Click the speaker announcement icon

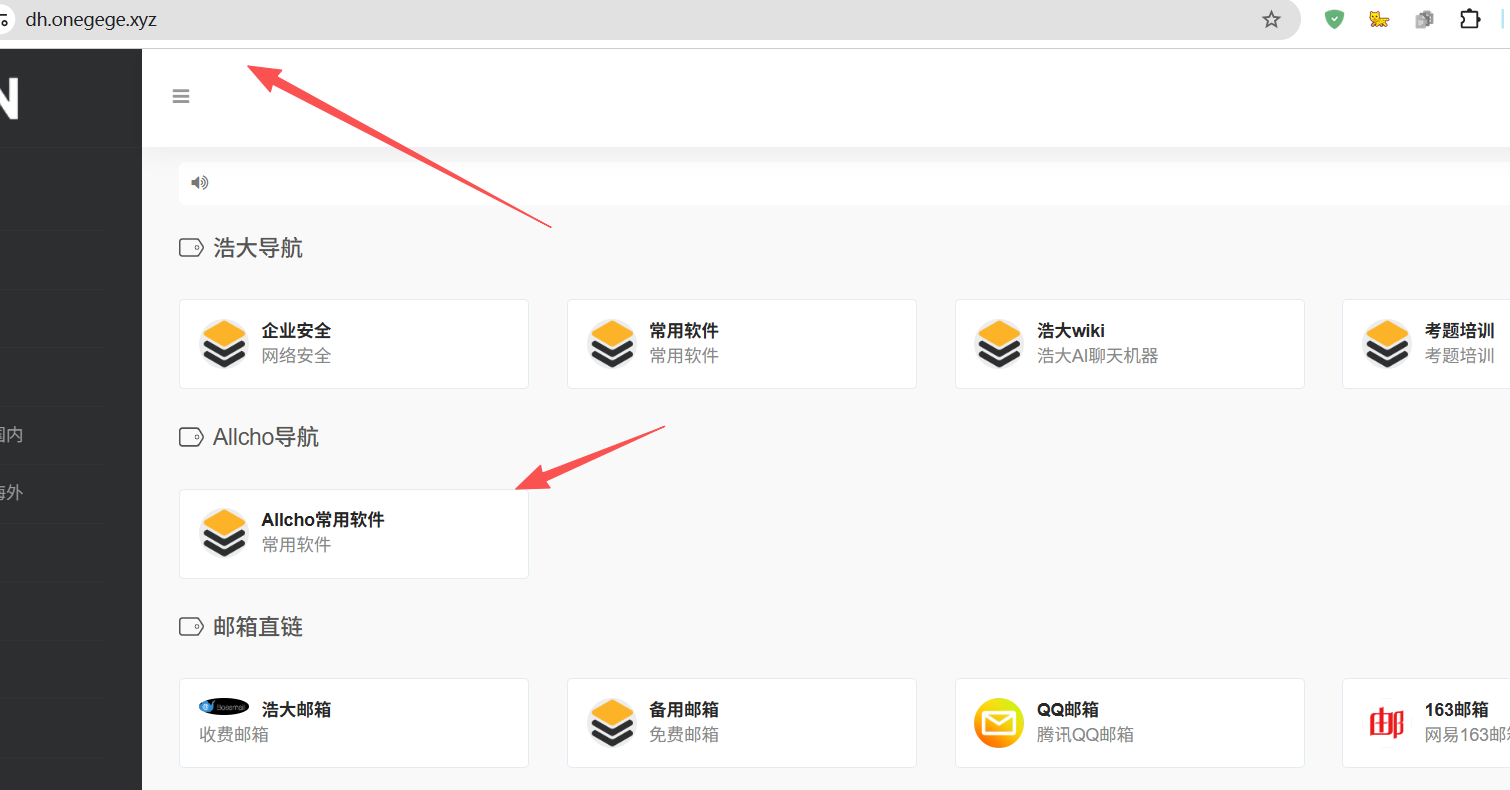(x=200, y=183)
